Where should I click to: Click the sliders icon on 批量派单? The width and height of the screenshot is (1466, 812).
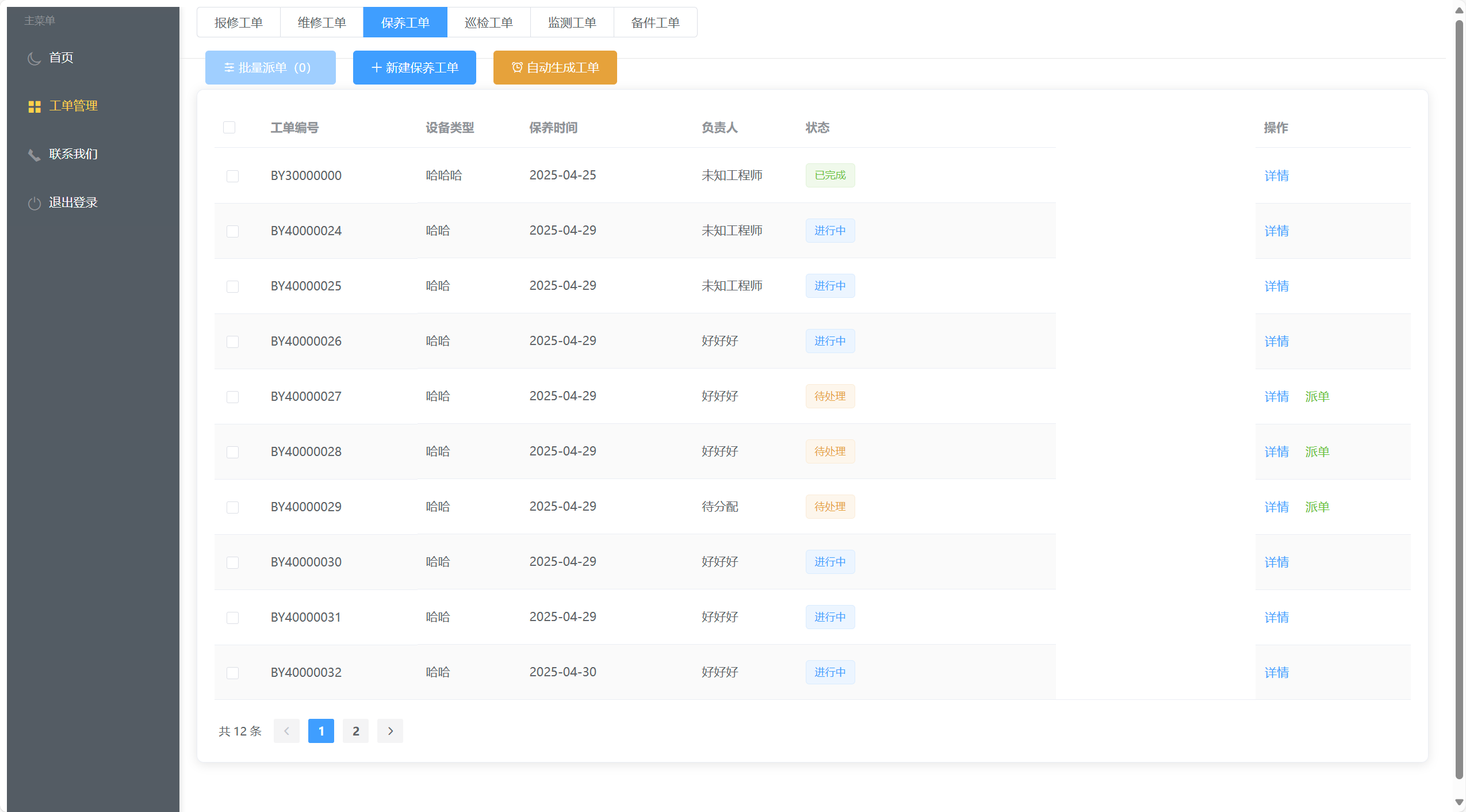229,68
